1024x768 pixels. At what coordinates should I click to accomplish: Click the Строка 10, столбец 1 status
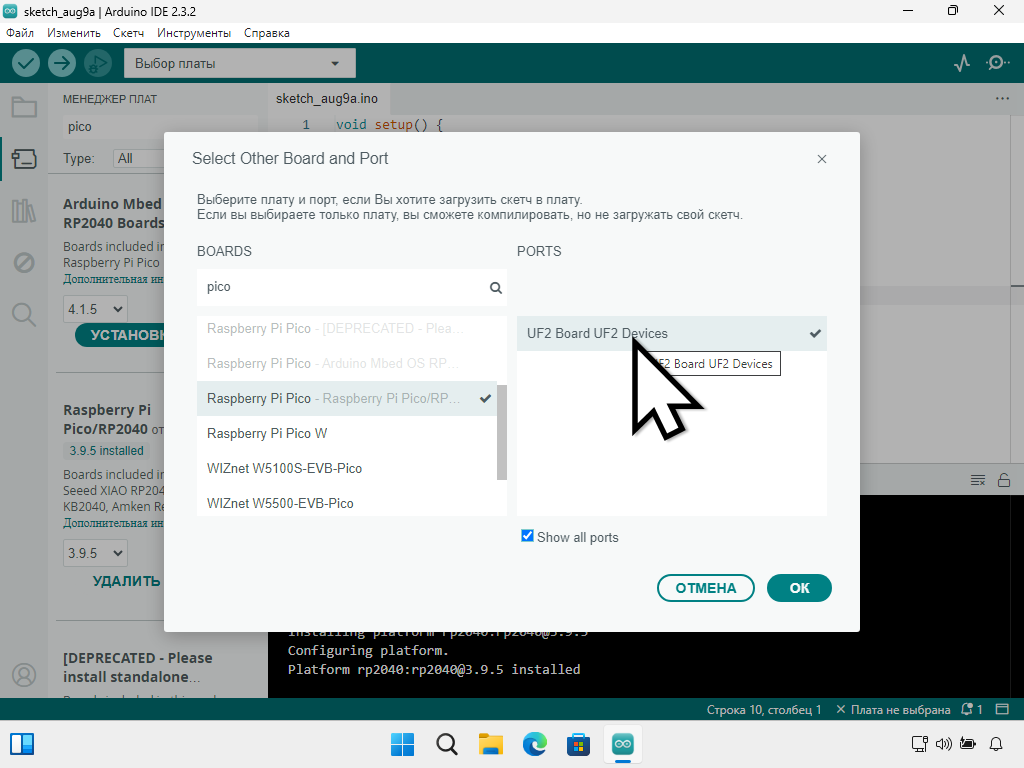point(763,709)
